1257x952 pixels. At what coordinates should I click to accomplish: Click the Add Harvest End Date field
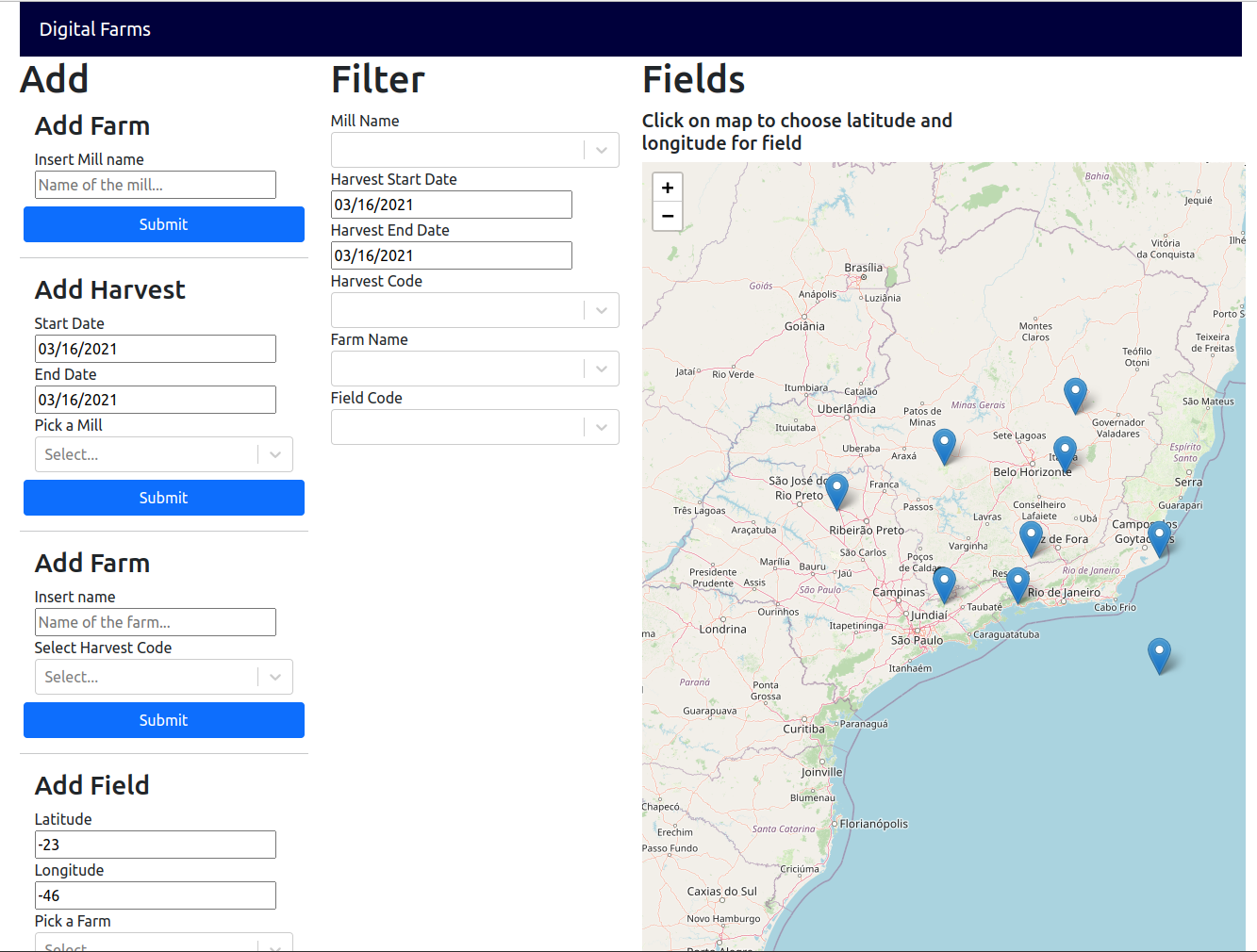click(x=156, y=400)
